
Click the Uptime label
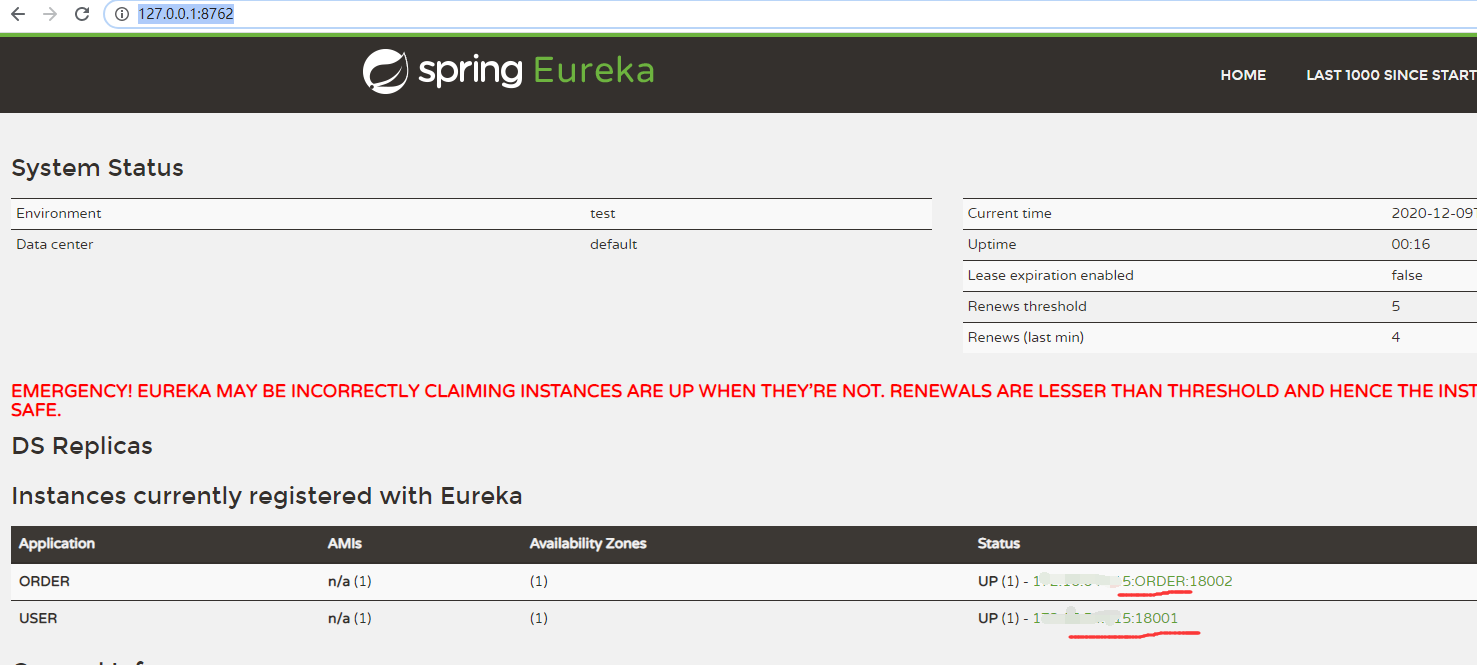[992, 244]
